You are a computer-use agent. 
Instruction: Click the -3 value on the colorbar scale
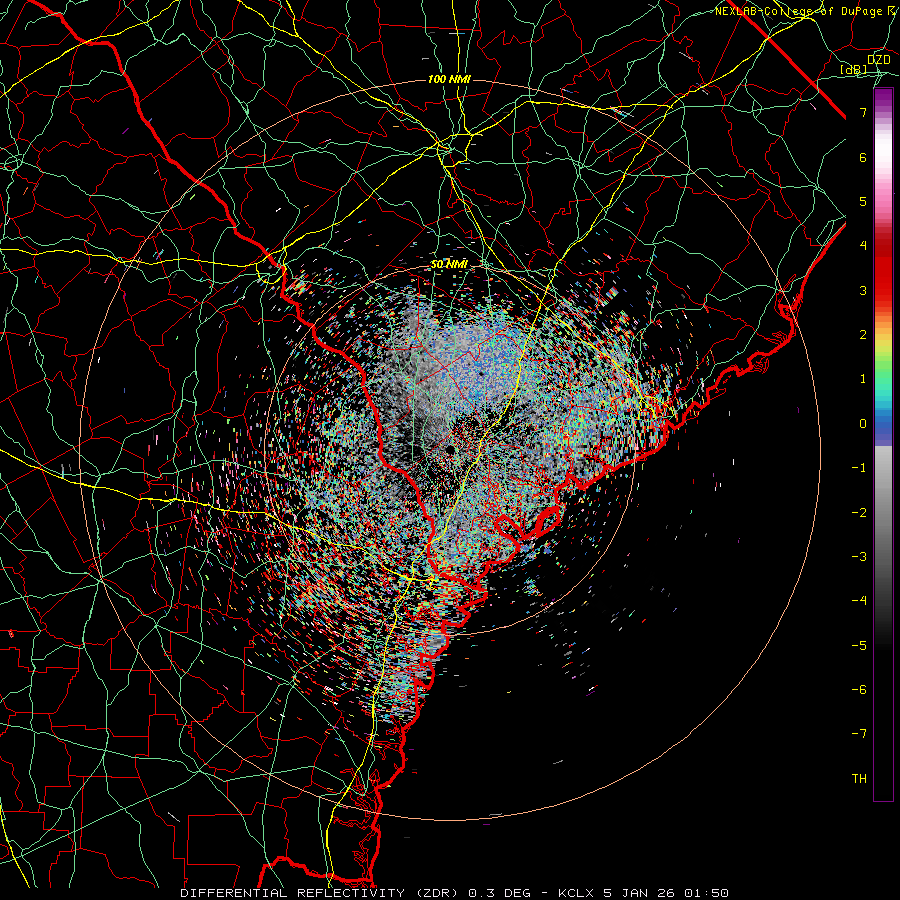(859, 557)
